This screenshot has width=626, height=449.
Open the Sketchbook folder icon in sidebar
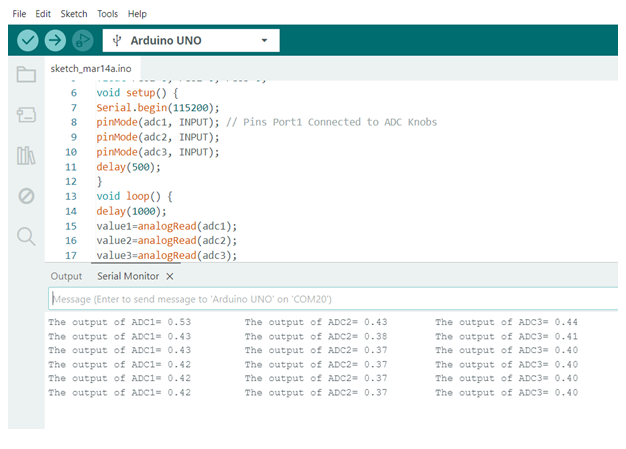tap(26, 75)
